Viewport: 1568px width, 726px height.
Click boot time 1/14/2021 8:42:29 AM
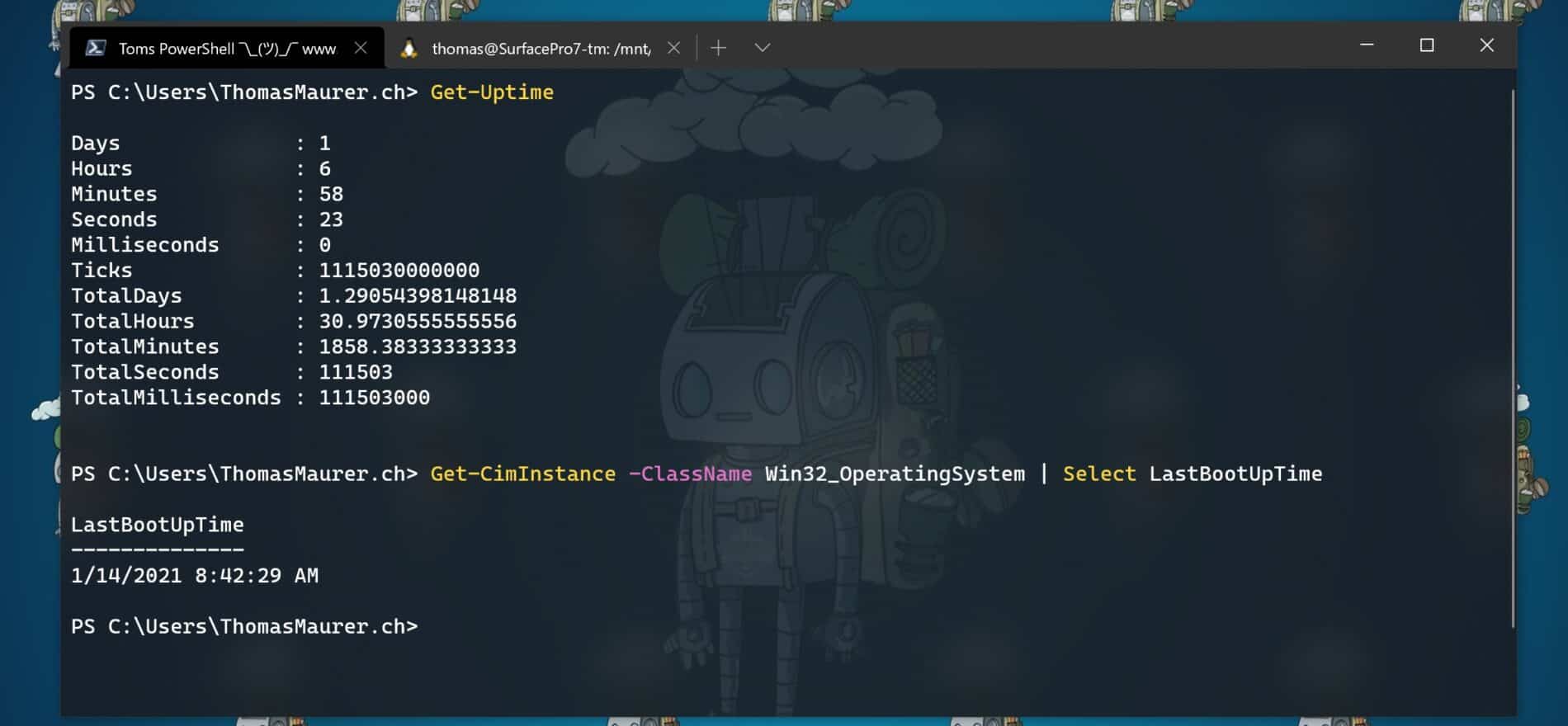[195, 576]
